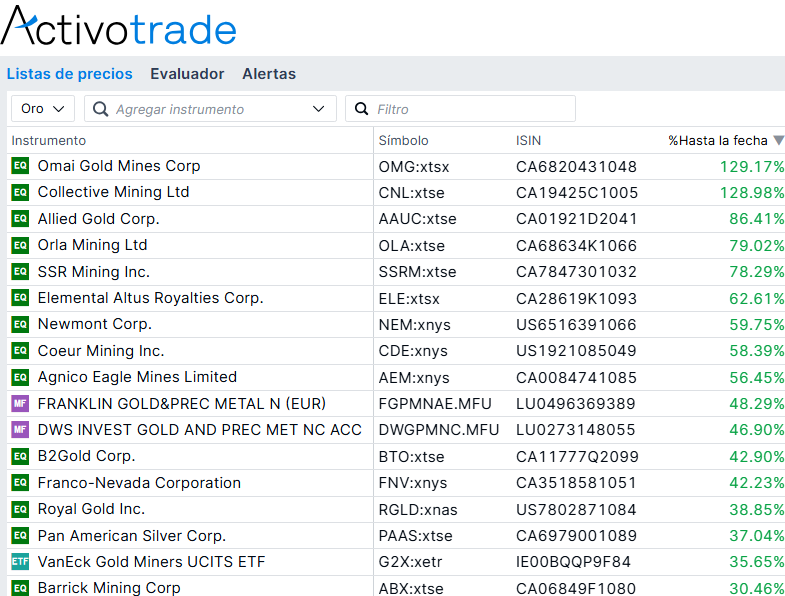Focus the Filtro input field
This screenshot has height=596, width=785.
click(x=460, y=109)
